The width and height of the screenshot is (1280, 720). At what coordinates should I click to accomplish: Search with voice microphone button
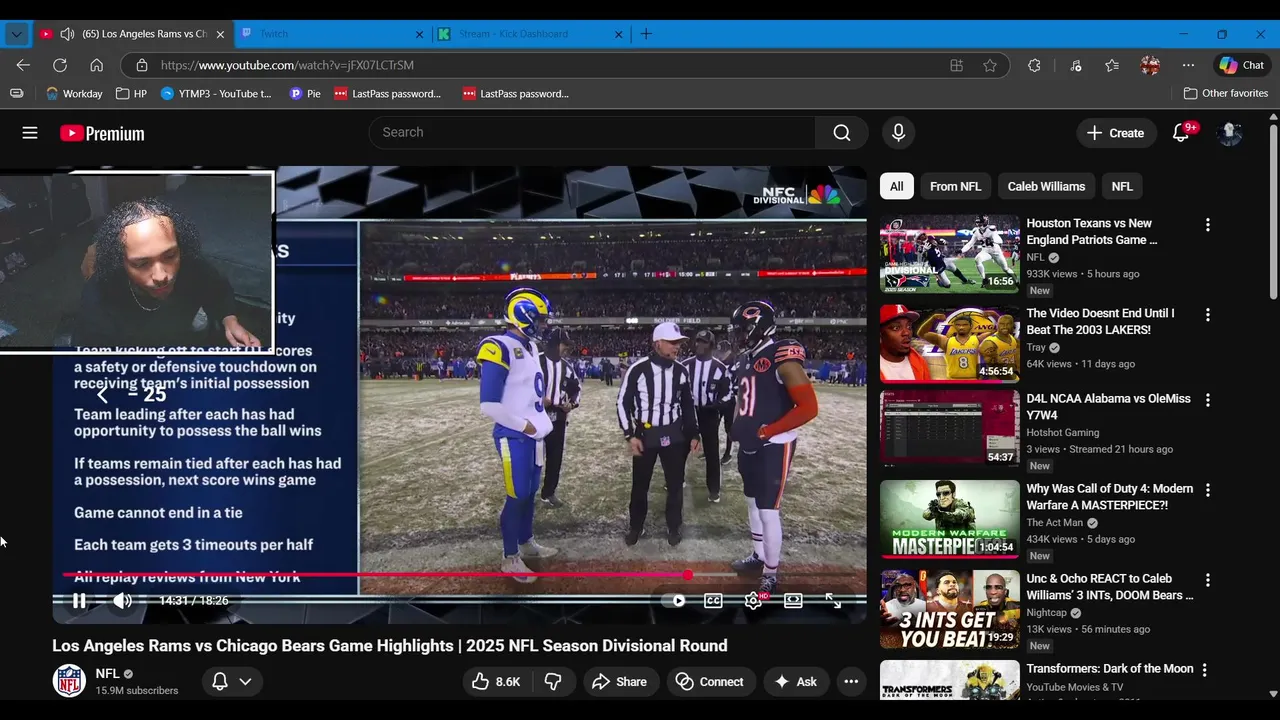(898, 133)
